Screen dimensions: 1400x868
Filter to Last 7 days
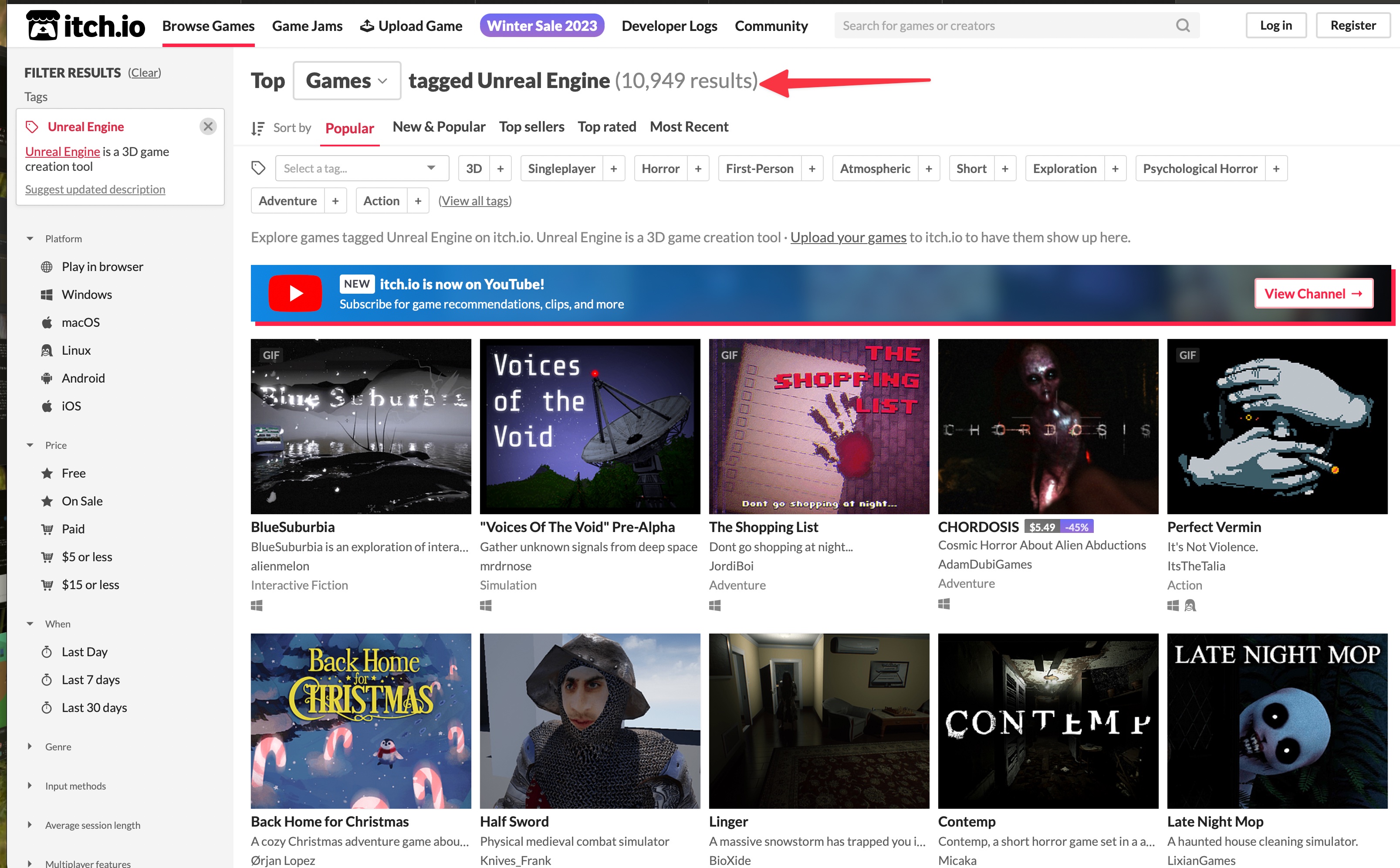pyautogui.click(x=91, y=680)
